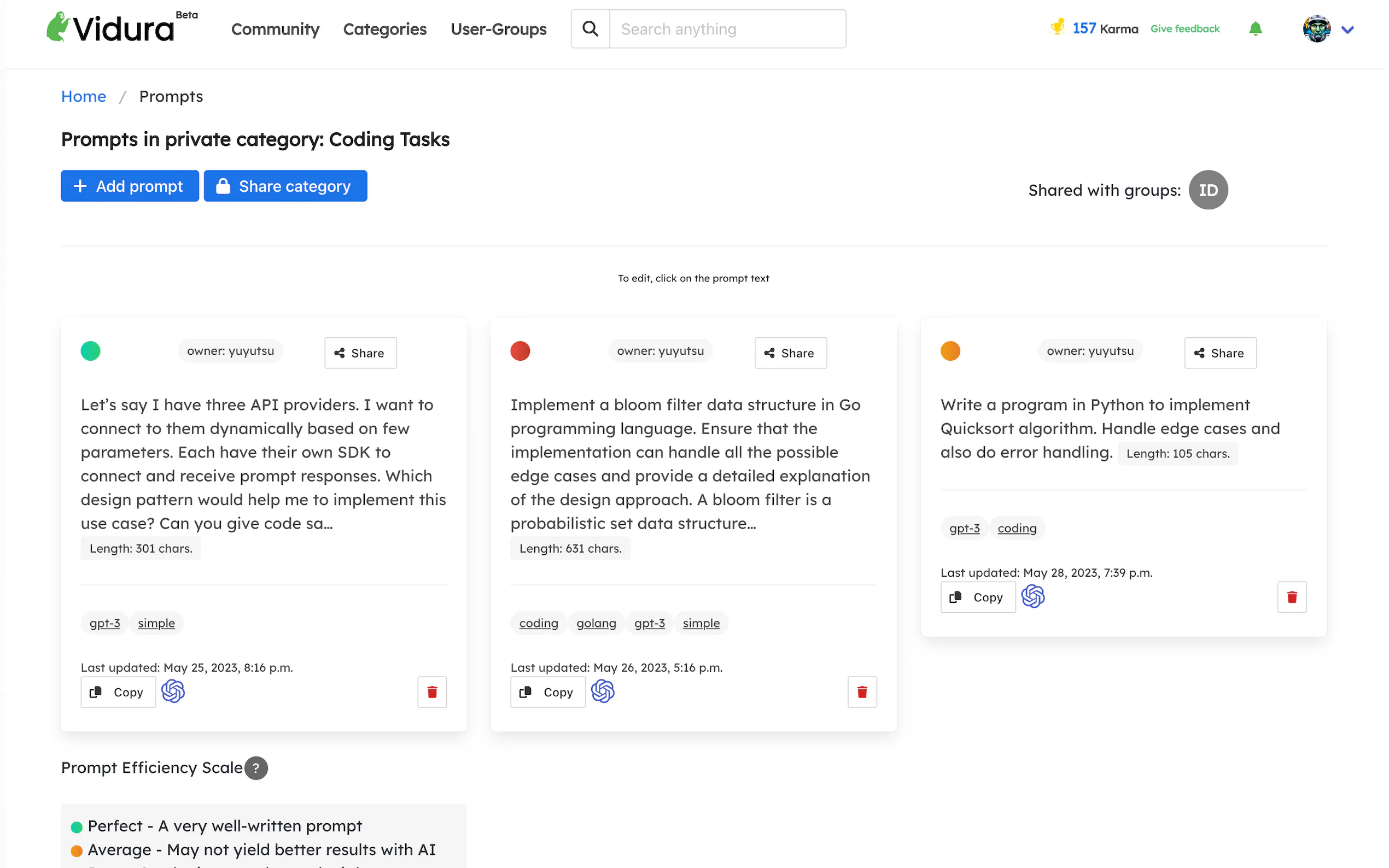Viewport: 1389px width, 868px height.
Task: Expand the user profile dropdown chevron
Action: pos(1347,30)
